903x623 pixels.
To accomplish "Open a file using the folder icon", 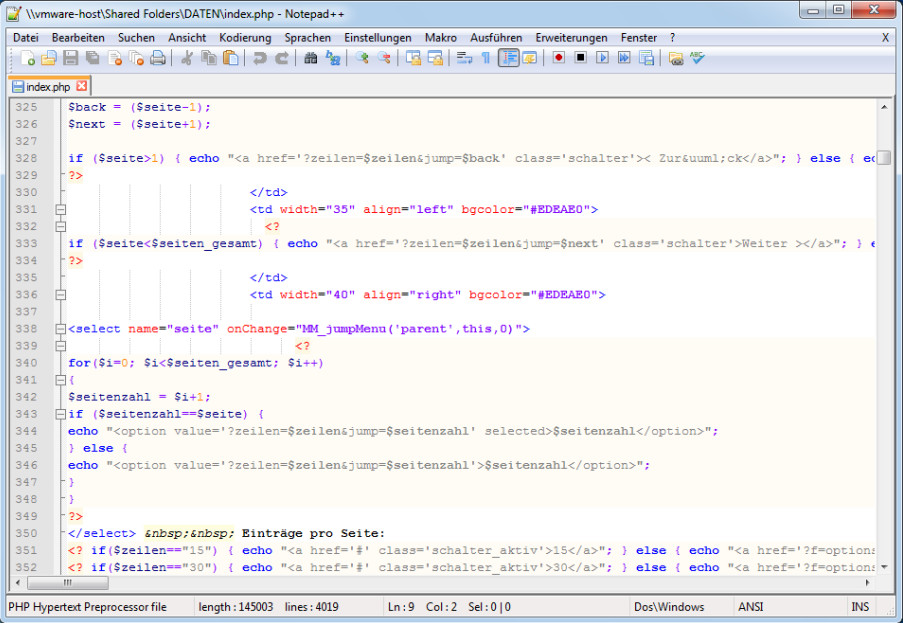I will point(49,58).
